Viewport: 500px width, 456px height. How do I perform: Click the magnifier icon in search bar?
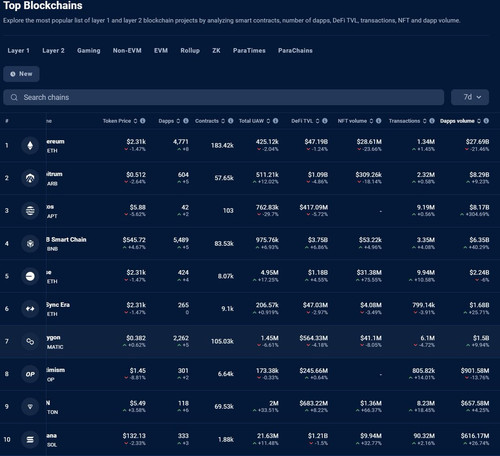(x=14, y=97)
